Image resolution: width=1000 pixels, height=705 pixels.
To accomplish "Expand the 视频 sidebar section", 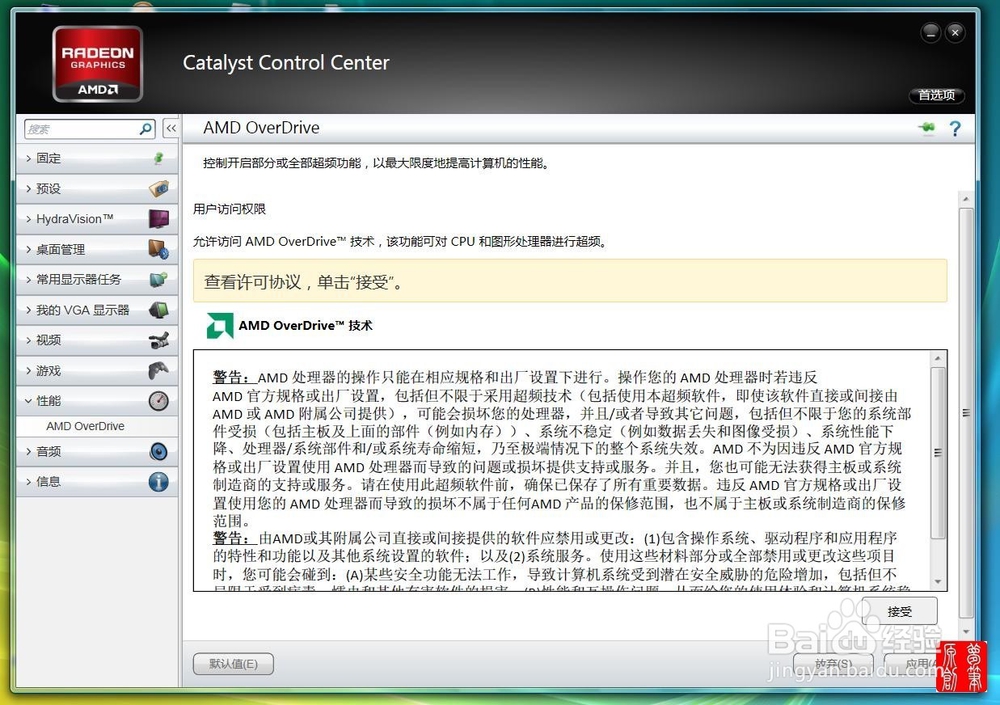I will (x=96, y=340).
